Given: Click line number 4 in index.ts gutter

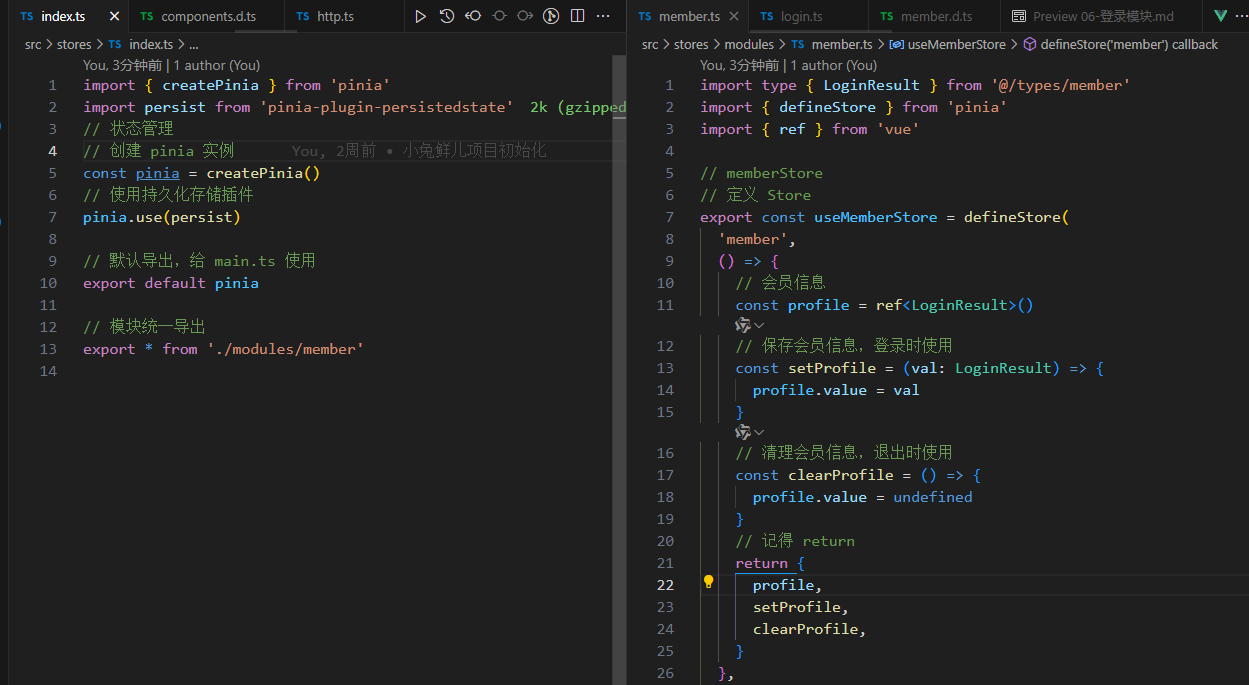Looking at the screenshot, I should (53, 151).
